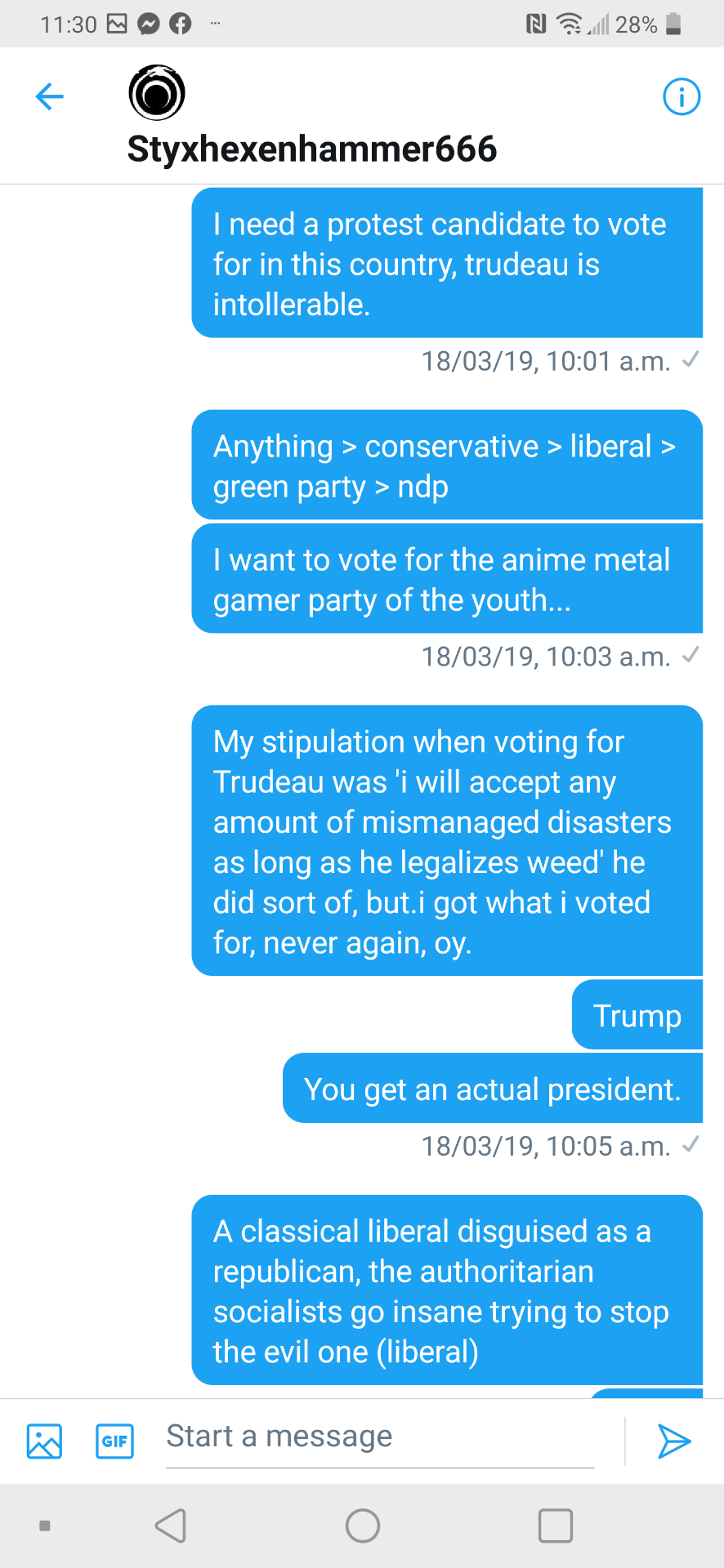Open the image attachment picker

click(x=44, y=1441)
